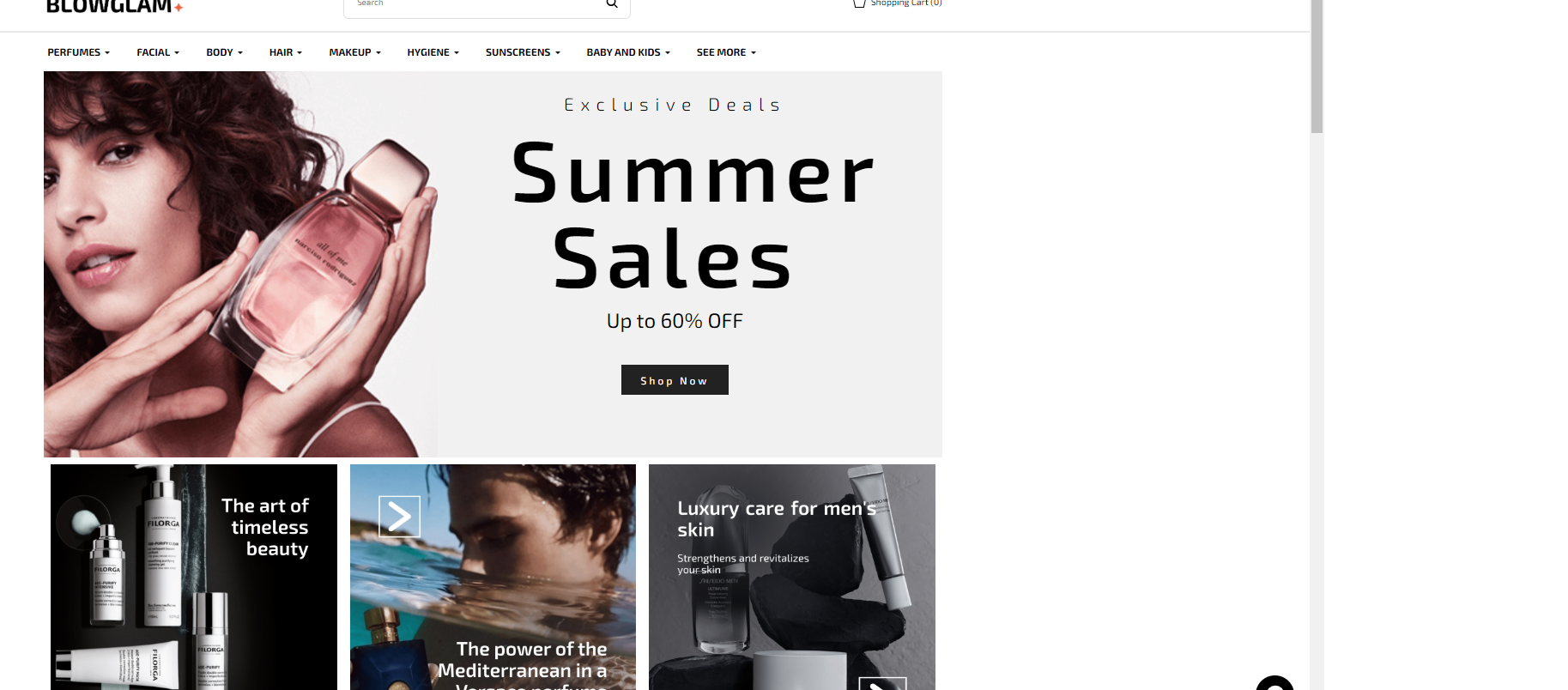Screen dimensions: 1568x690
Task: Click the arrow icon on Versace banner
Action: [400, 517]
